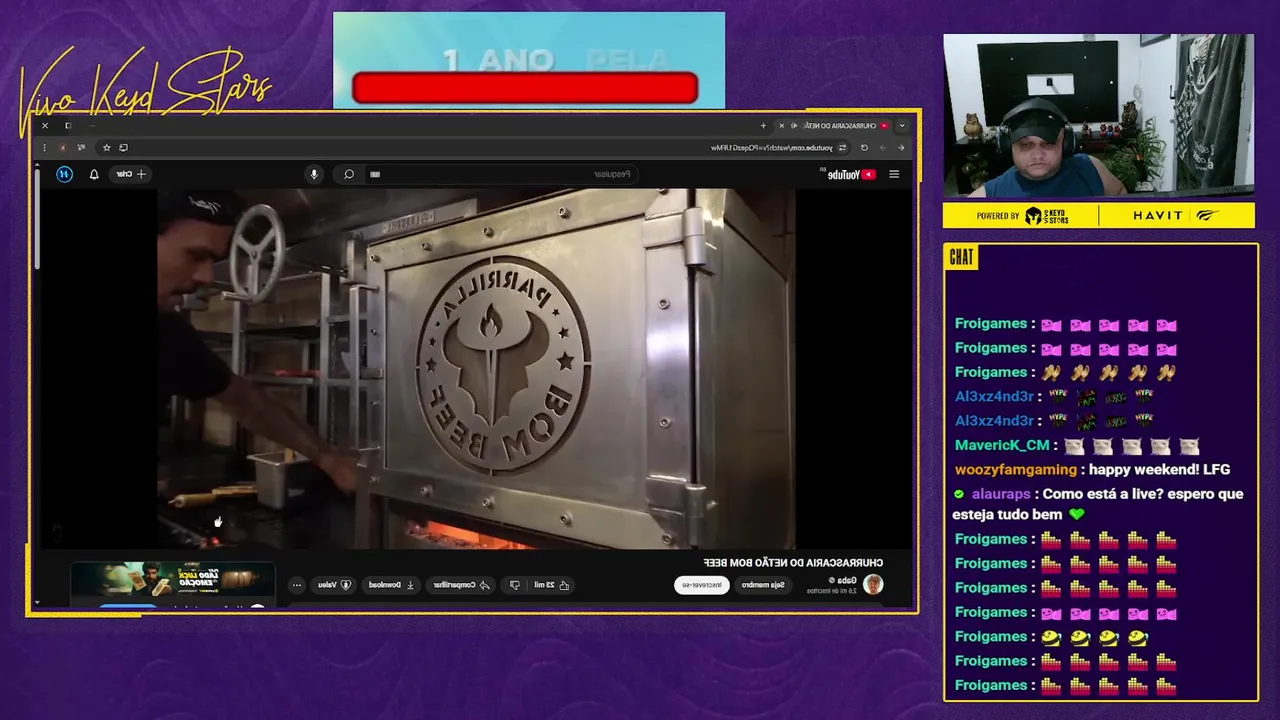Maximize the mirrored browser window
This screenshot has width=1280, height=720.
(68, 126)
